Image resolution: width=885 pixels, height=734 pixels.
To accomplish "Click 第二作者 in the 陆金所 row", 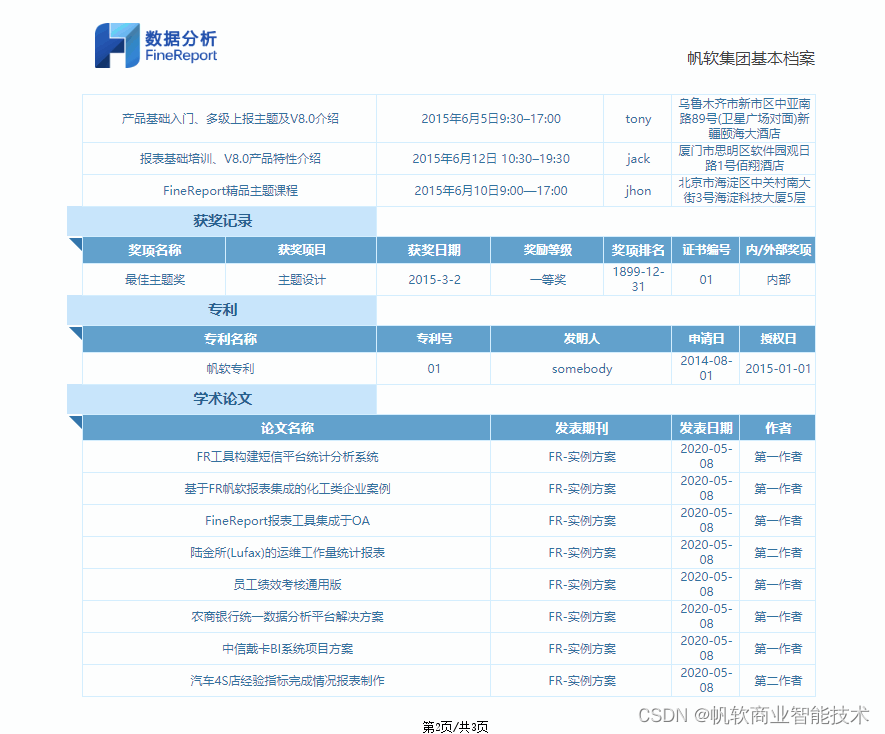I will point(778,553).
